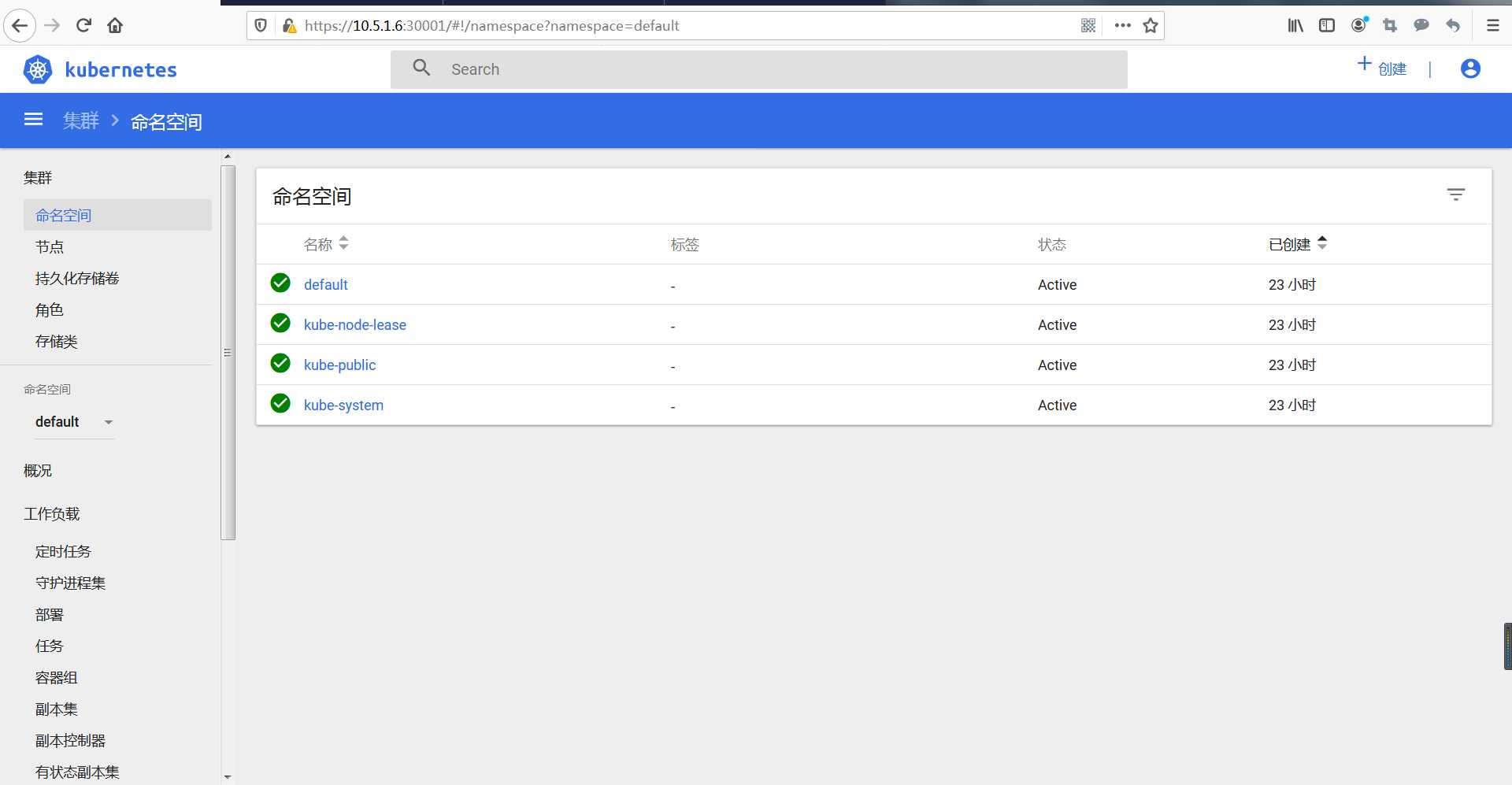Click 23 小时 in the default row
The width and height of the screenshot is (1512, 785).
[1291, 284]
